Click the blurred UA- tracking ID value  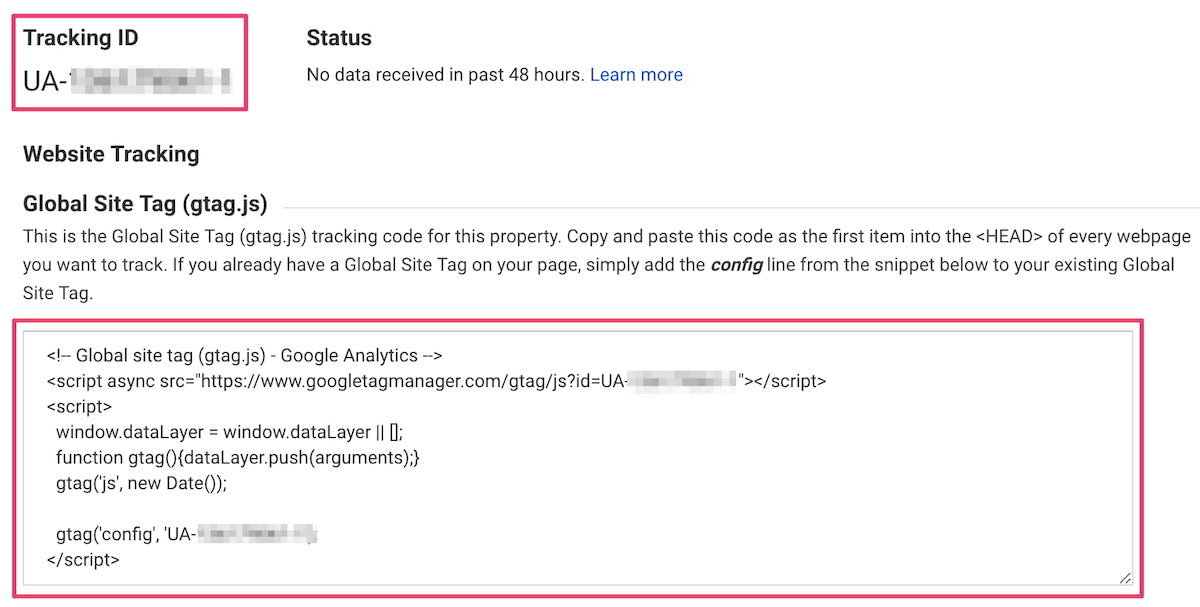(x=127, y=80)
